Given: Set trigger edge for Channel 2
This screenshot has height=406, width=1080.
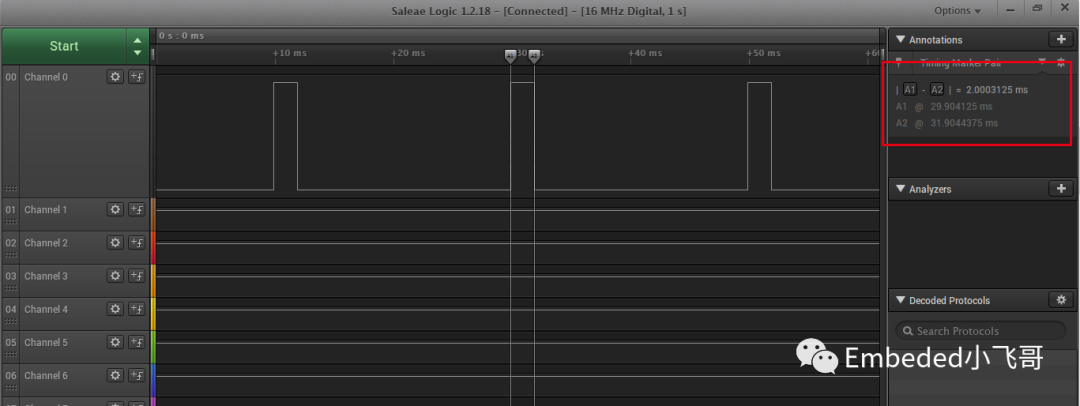Looking at the screenshot, I should (137, 243).
